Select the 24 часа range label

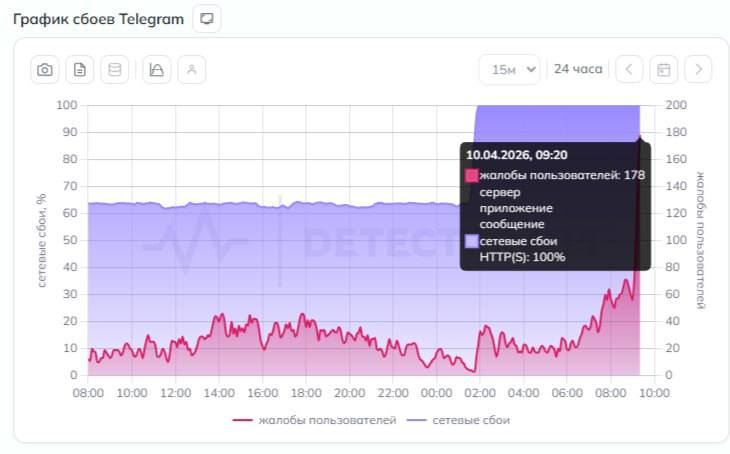(x=578, y=69)
